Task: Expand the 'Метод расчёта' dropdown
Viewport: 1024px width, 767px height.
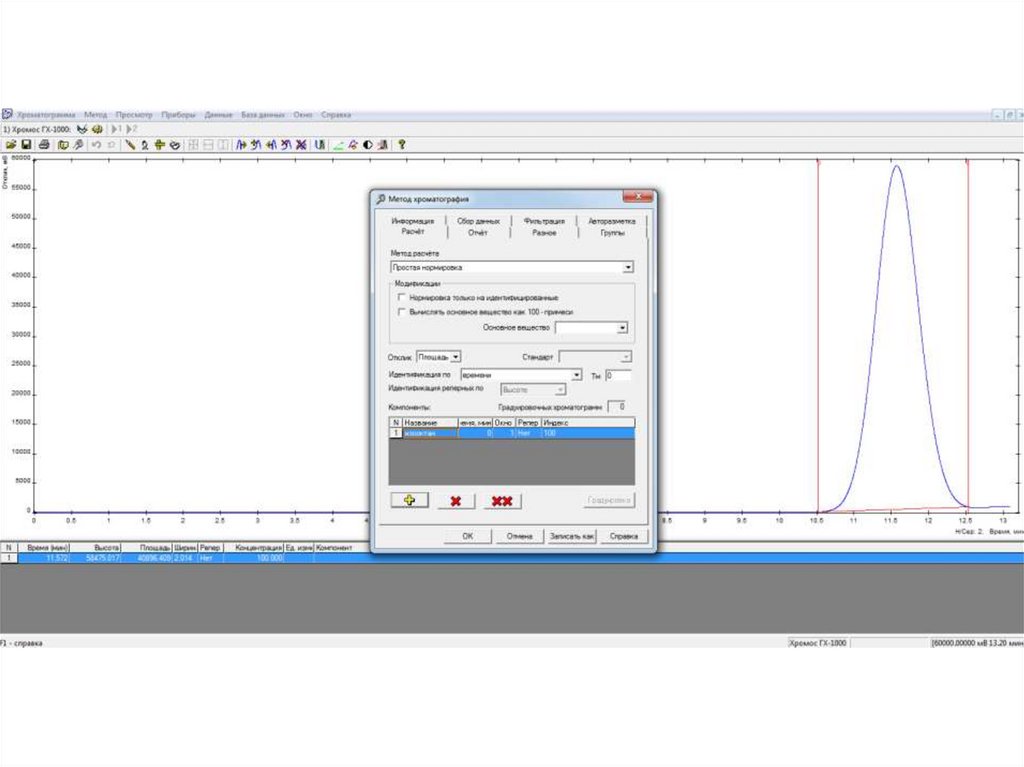Action: click(x=627, y=268)
